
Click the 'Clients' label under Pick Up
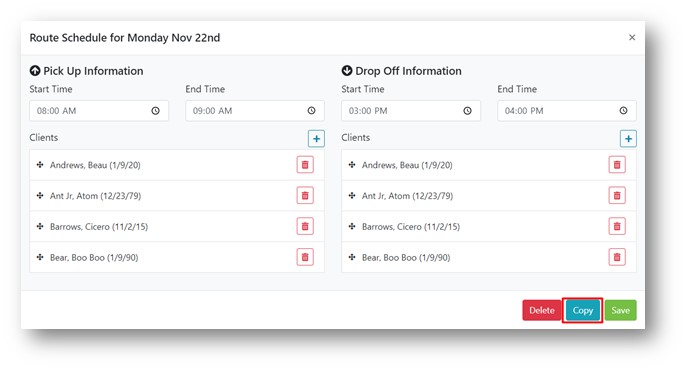[44, 138]
